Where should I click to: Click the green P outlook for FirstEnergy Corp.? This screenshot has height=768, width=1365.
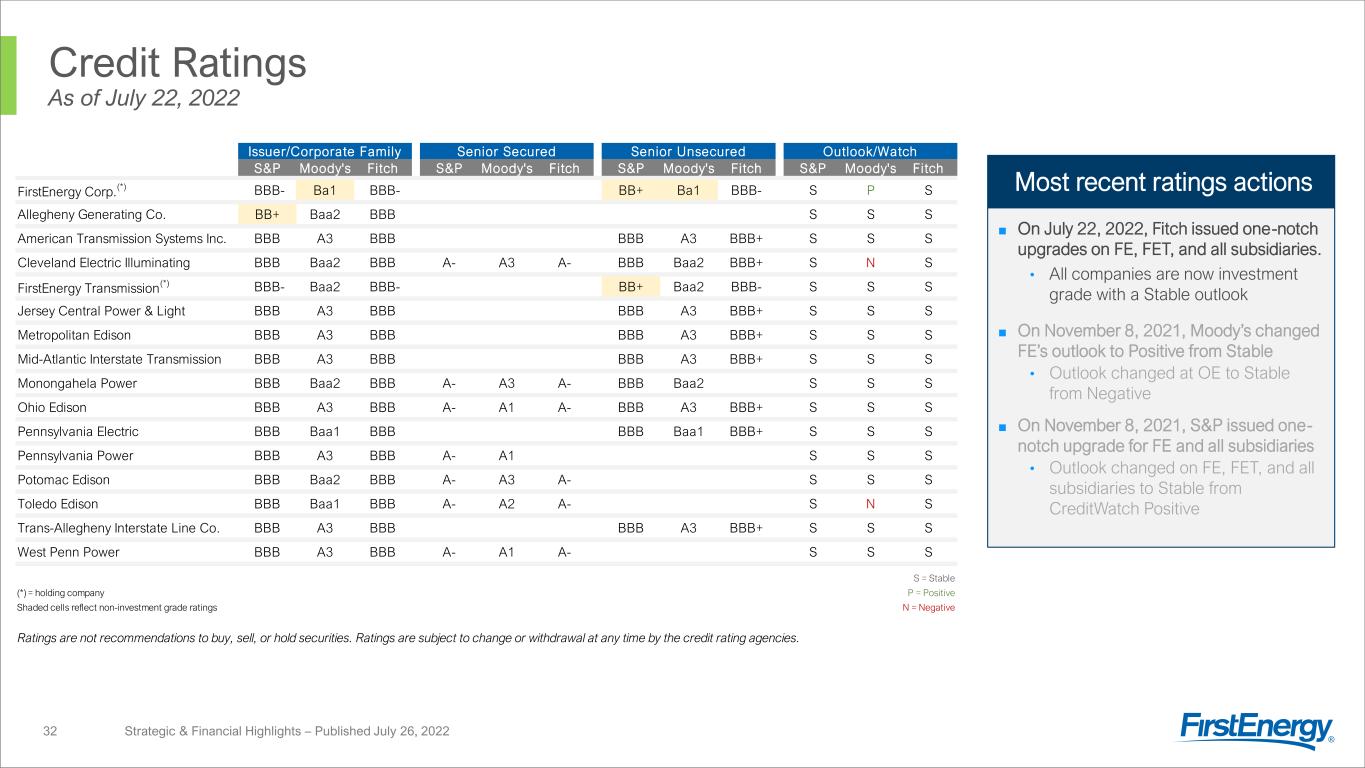(870, 190)
